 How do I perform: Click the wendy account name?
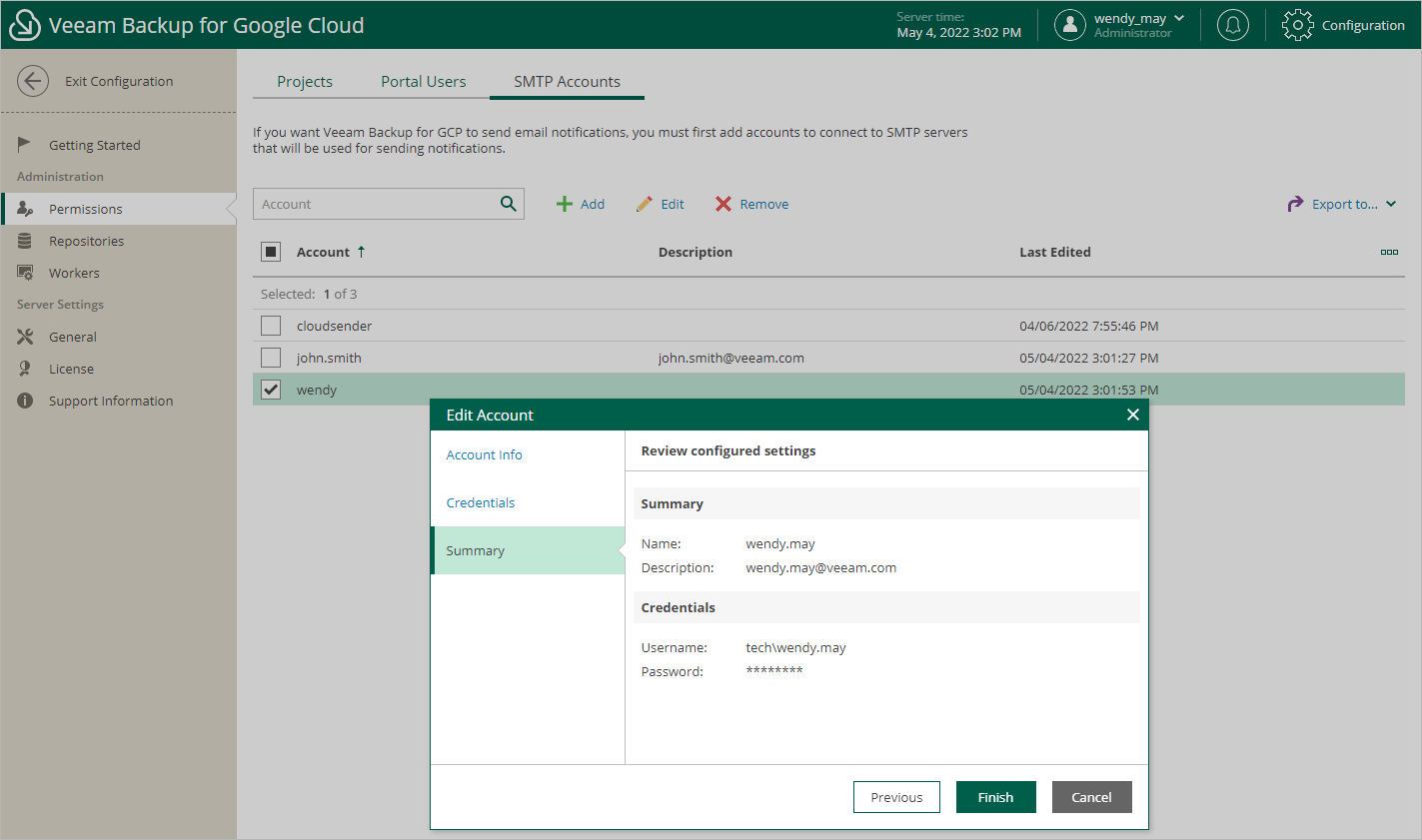pyautogui.click(x=317, y=390)
